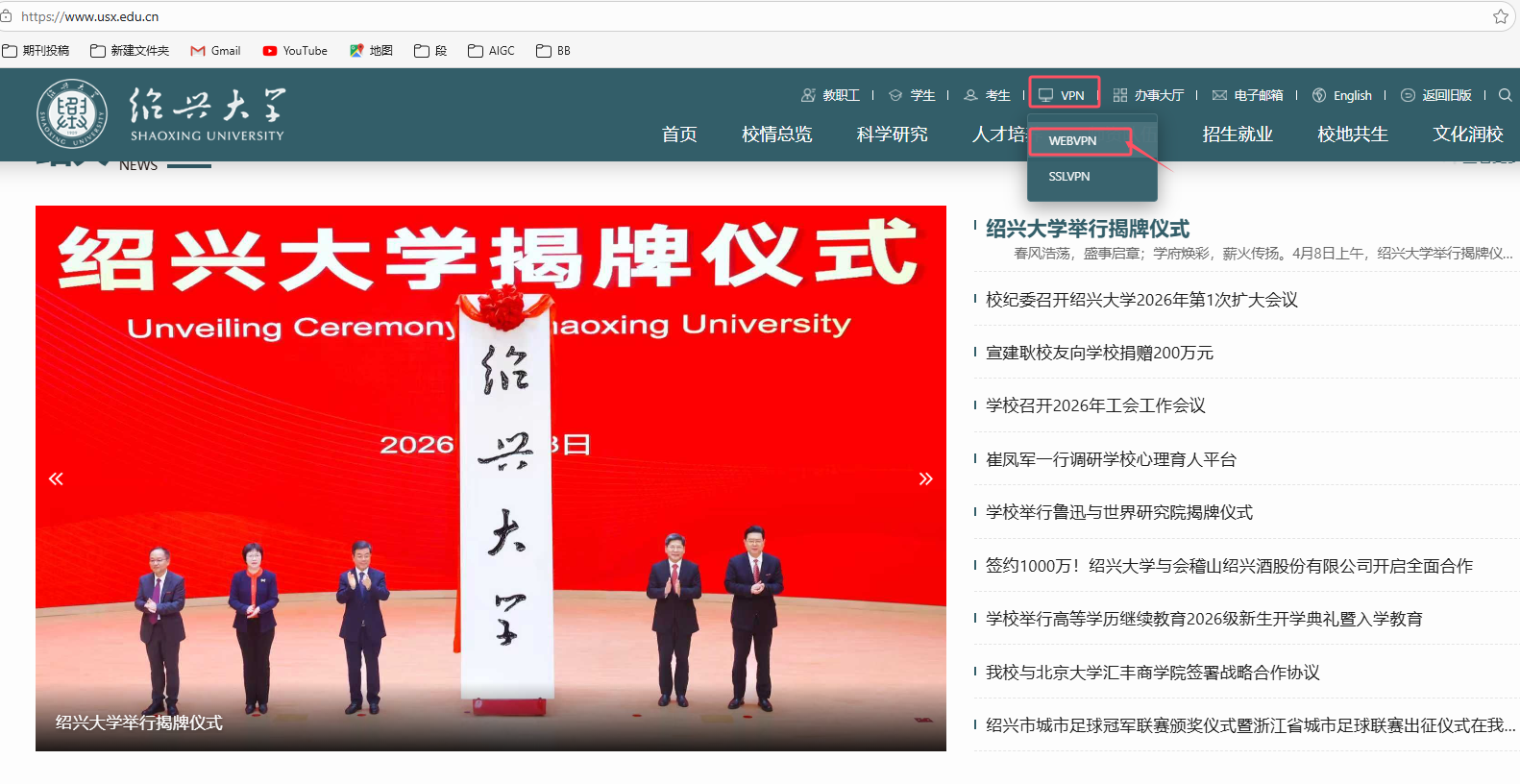This screenshot has width=1520, height=784.
Task: Read the 宣建耿校友向学校捐赠200万元 news article
Action: coord(1099,353)
